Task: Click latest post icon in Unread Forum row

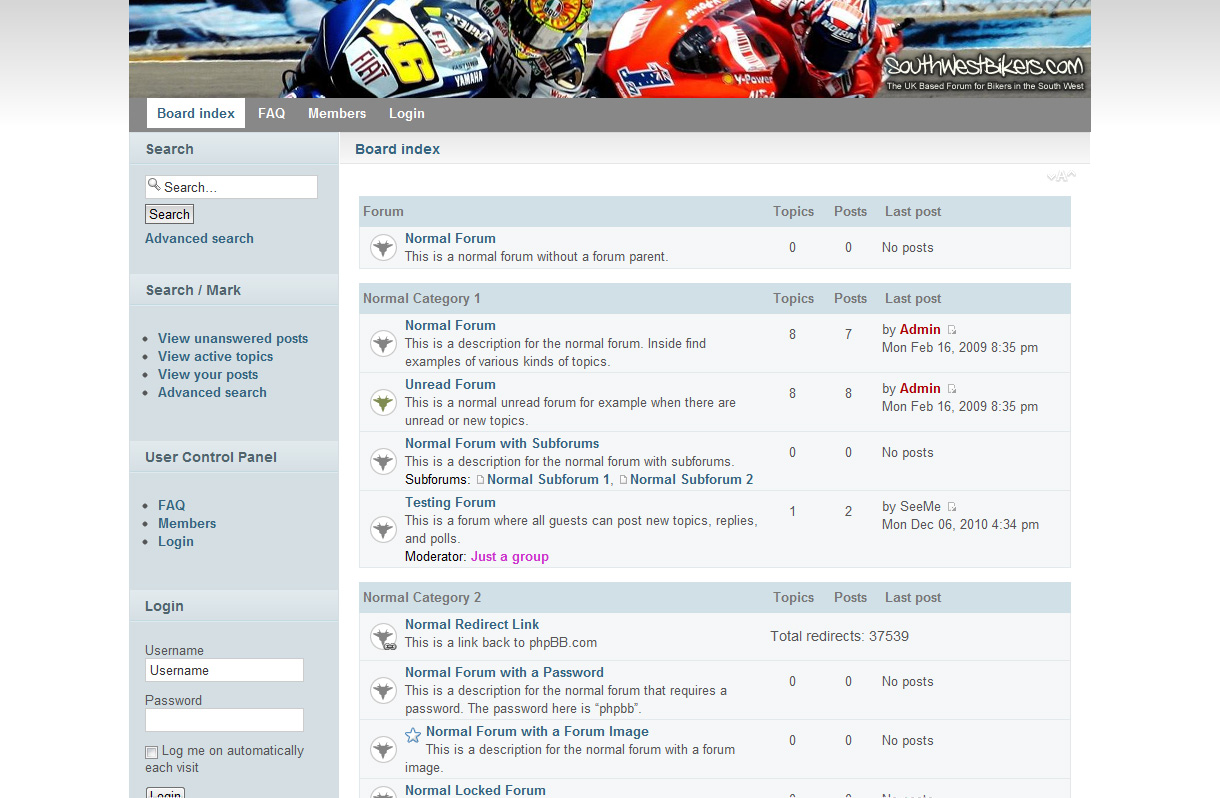Action: 952,389
